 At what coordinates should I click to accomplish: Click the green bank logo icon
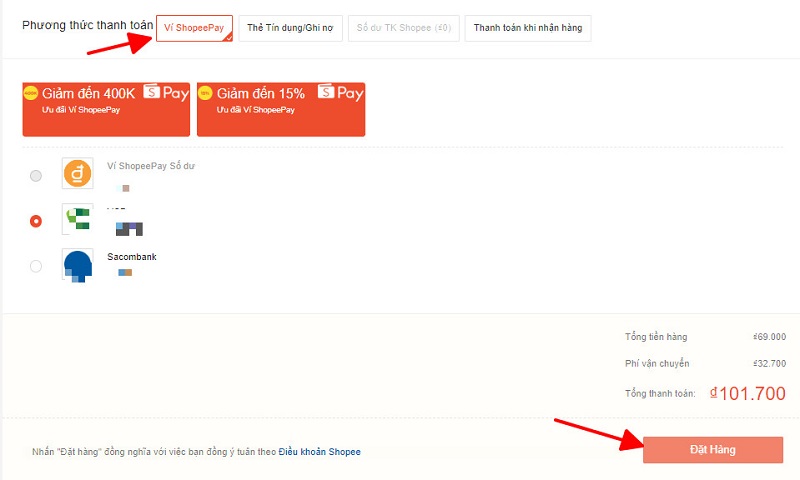77,220
